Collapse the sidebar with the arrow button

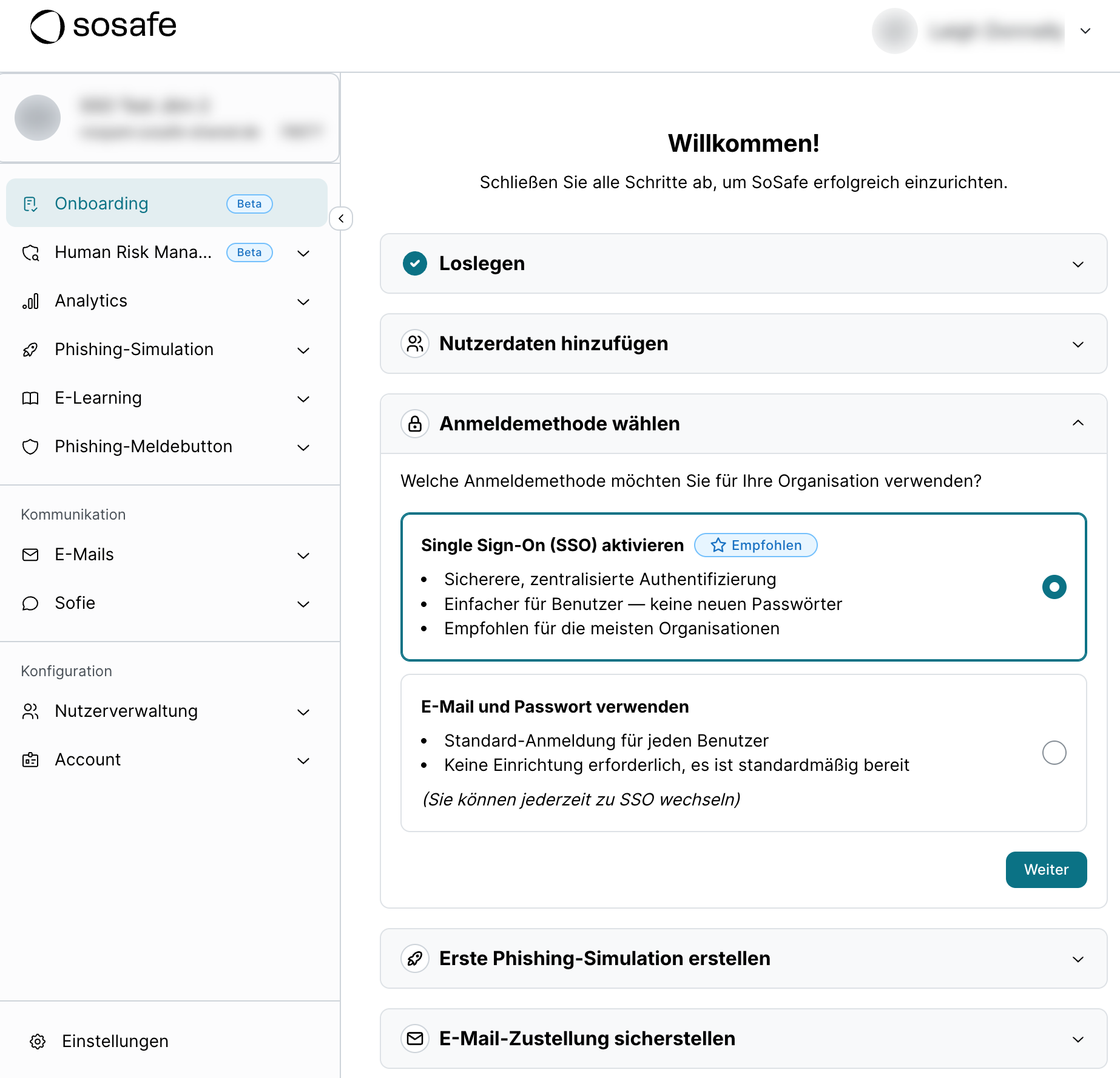point(341,219)
